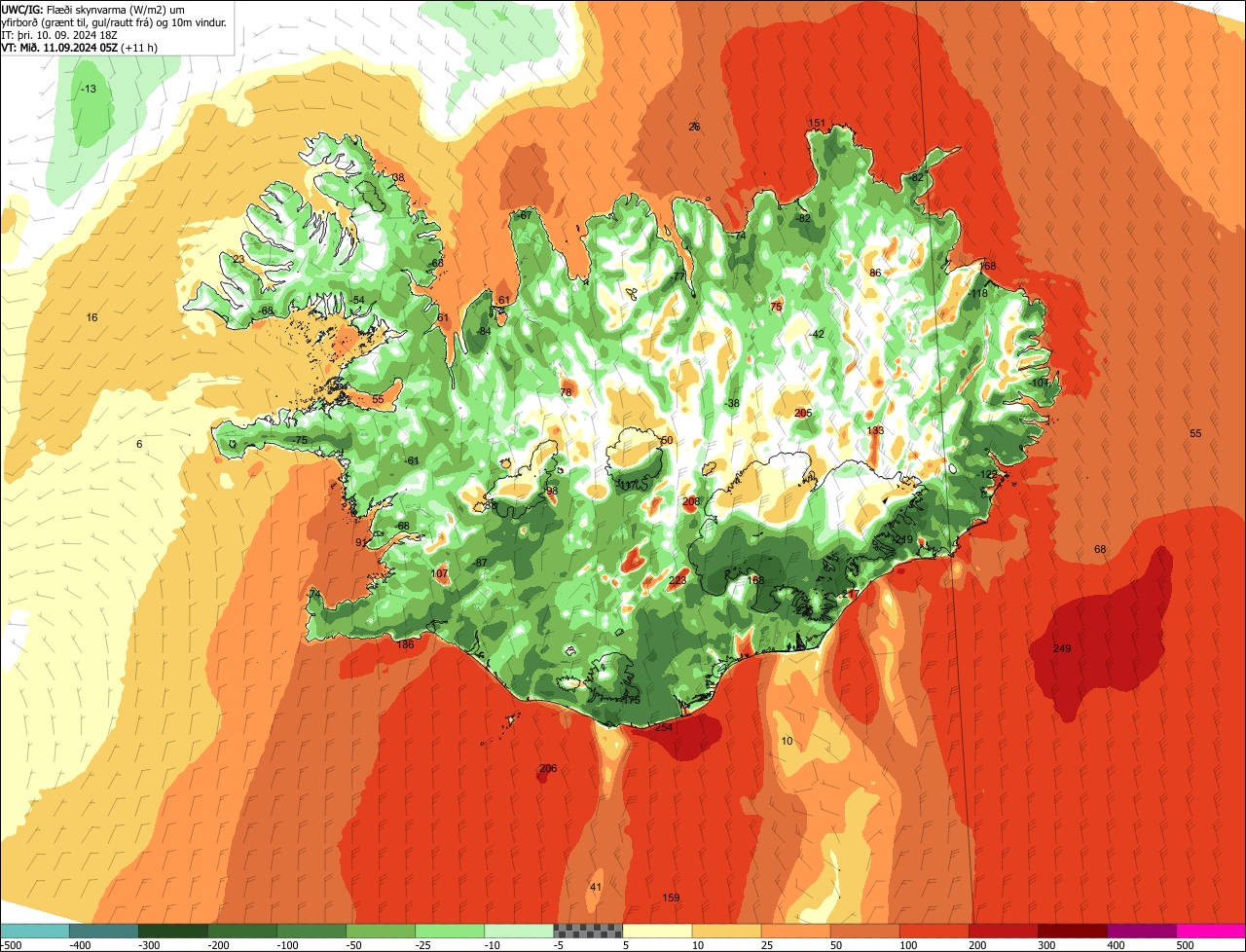1246x952 pixels.
Task: Select the pale green -10 to -5 swatch
Action: point(519,931)
